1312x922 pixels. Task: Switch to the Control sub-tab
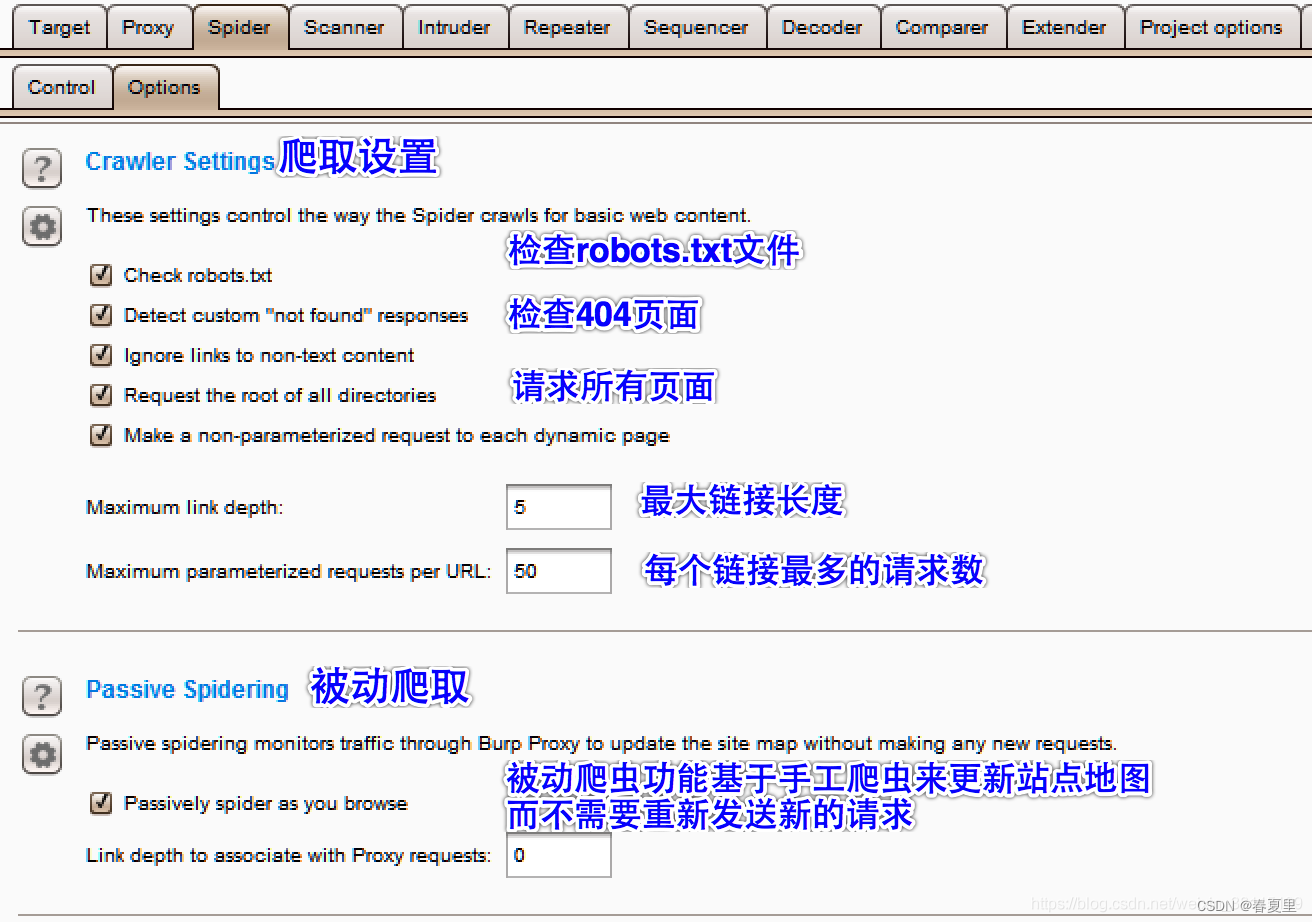(62, 87)
